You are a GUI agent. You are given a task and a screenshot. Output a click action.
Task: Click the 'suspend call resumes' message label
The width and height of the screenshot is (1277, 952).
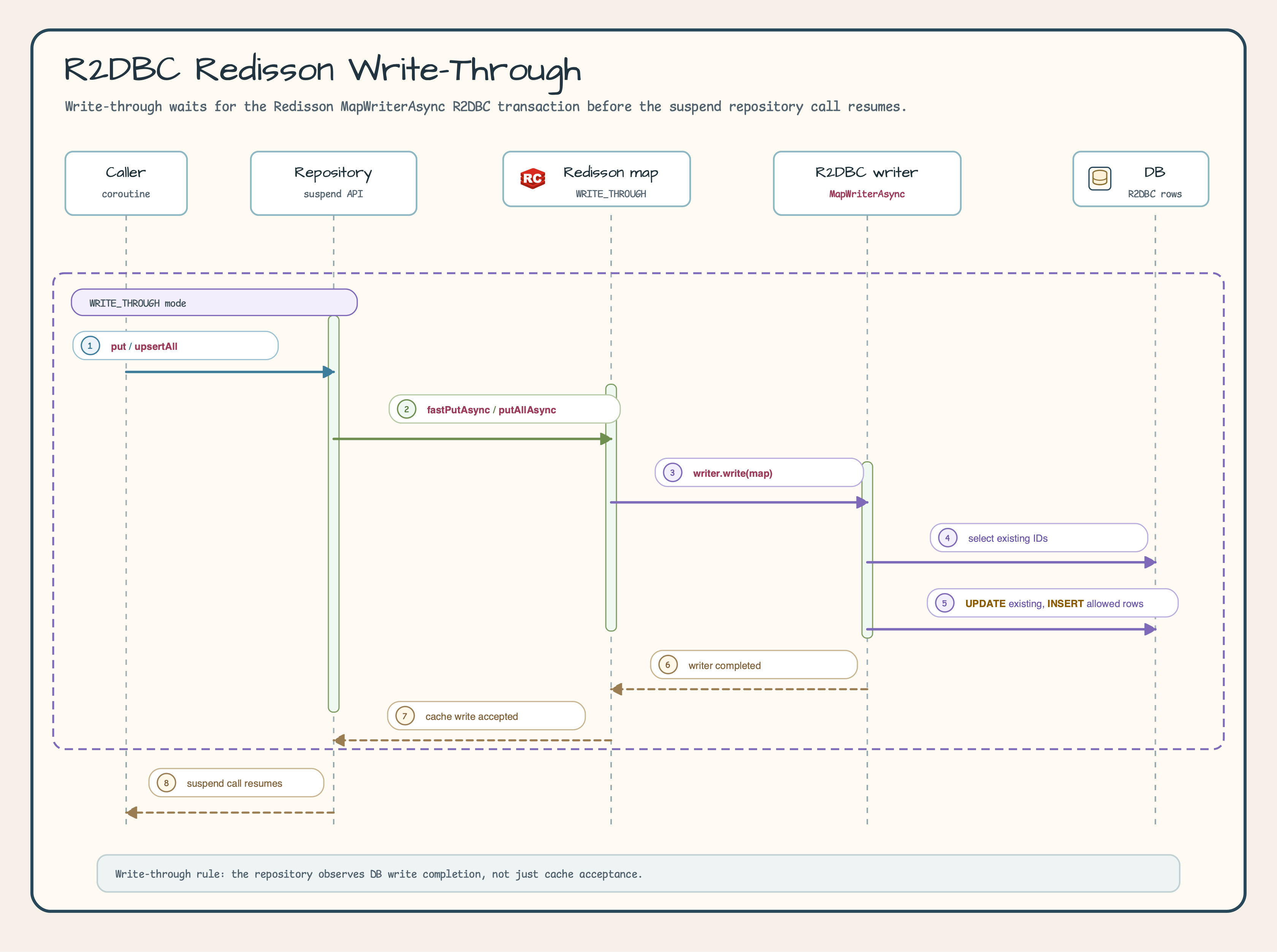236,783
